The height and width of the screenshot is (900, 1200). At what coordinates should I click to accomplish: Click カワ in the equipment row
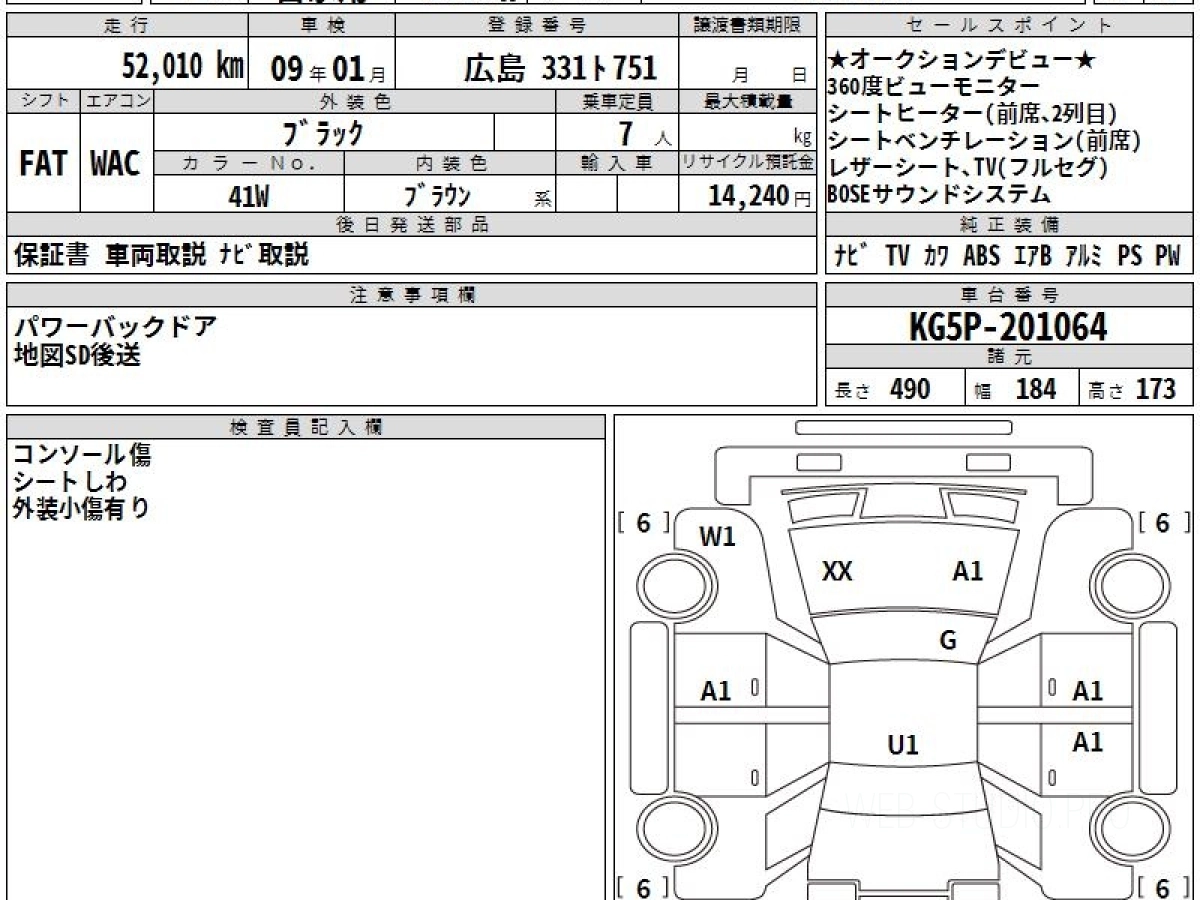[x=936, y=256]
